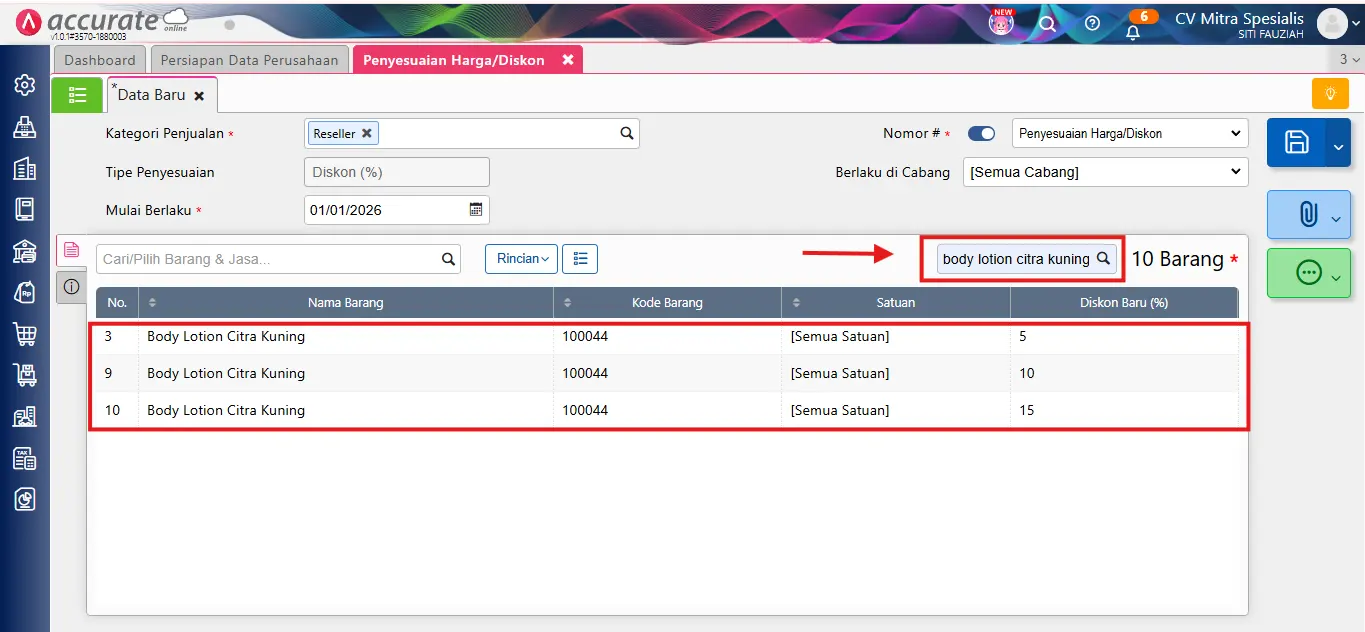Open the green list view button
Viewport: 1365px width, 632px height.
point(77,95)
